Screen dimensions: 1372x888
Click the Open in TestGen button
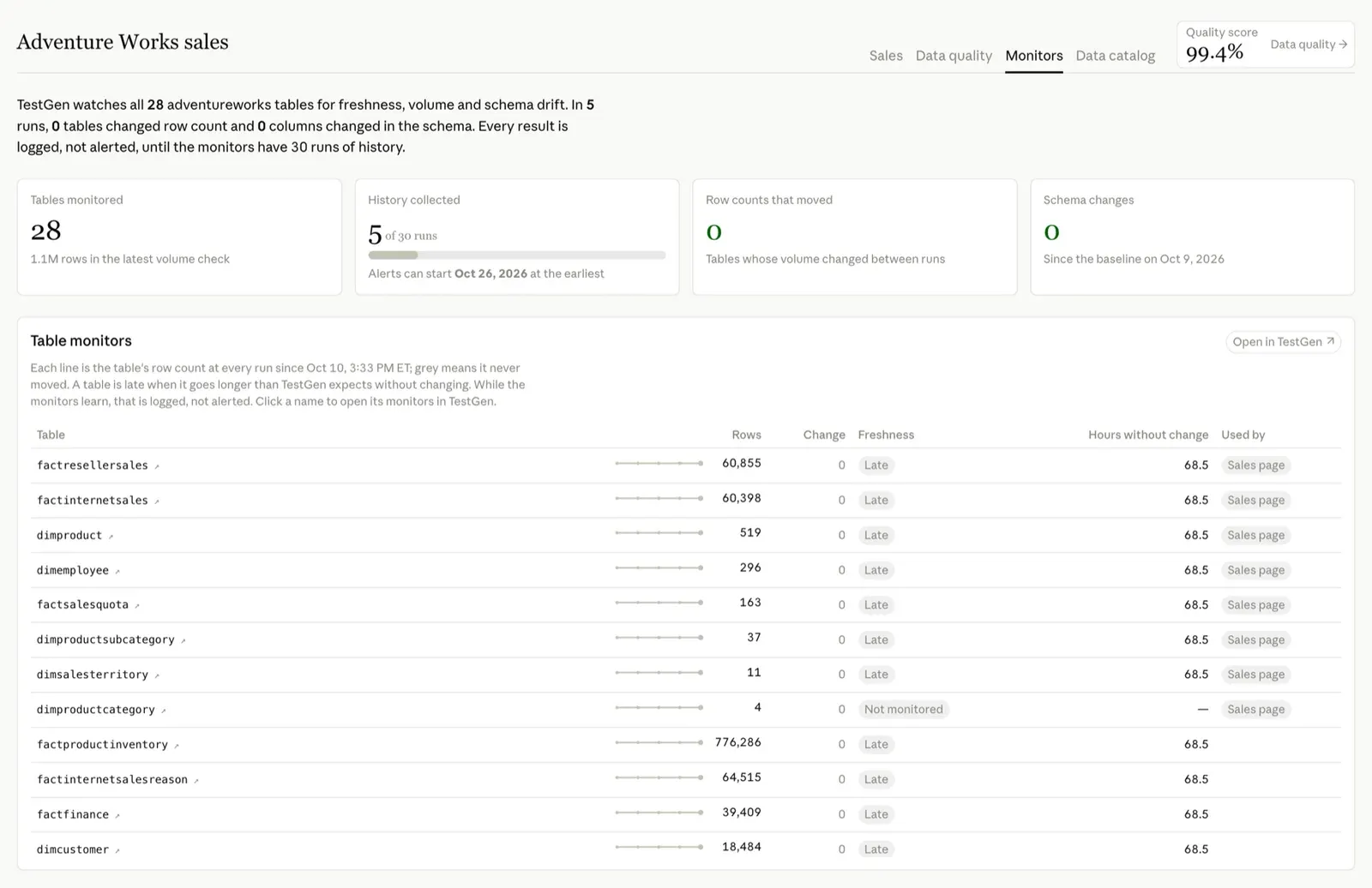tap(1284, 342)
